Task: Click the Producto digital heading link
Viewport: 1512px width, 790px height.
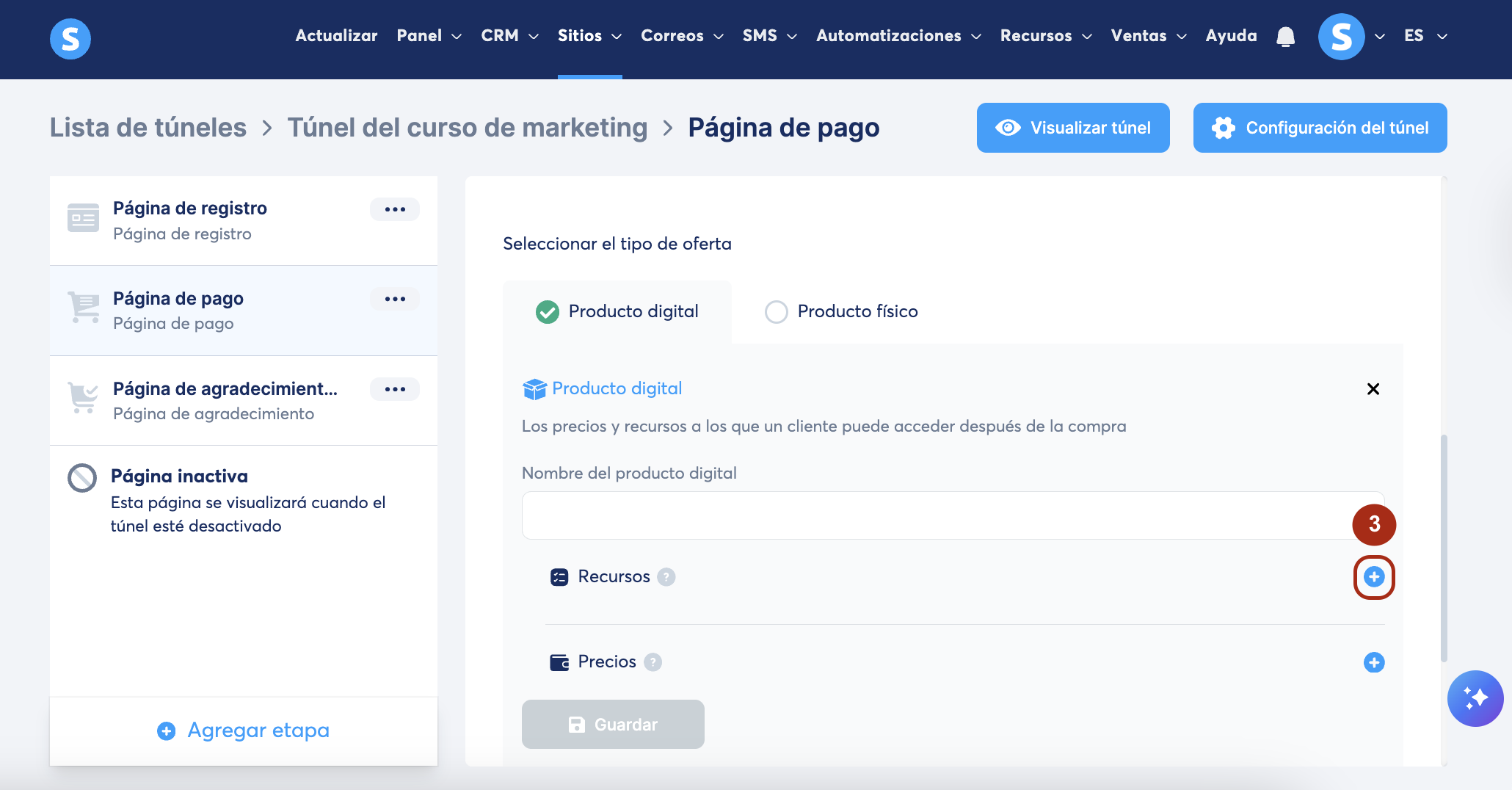Action: coord(617,389)
